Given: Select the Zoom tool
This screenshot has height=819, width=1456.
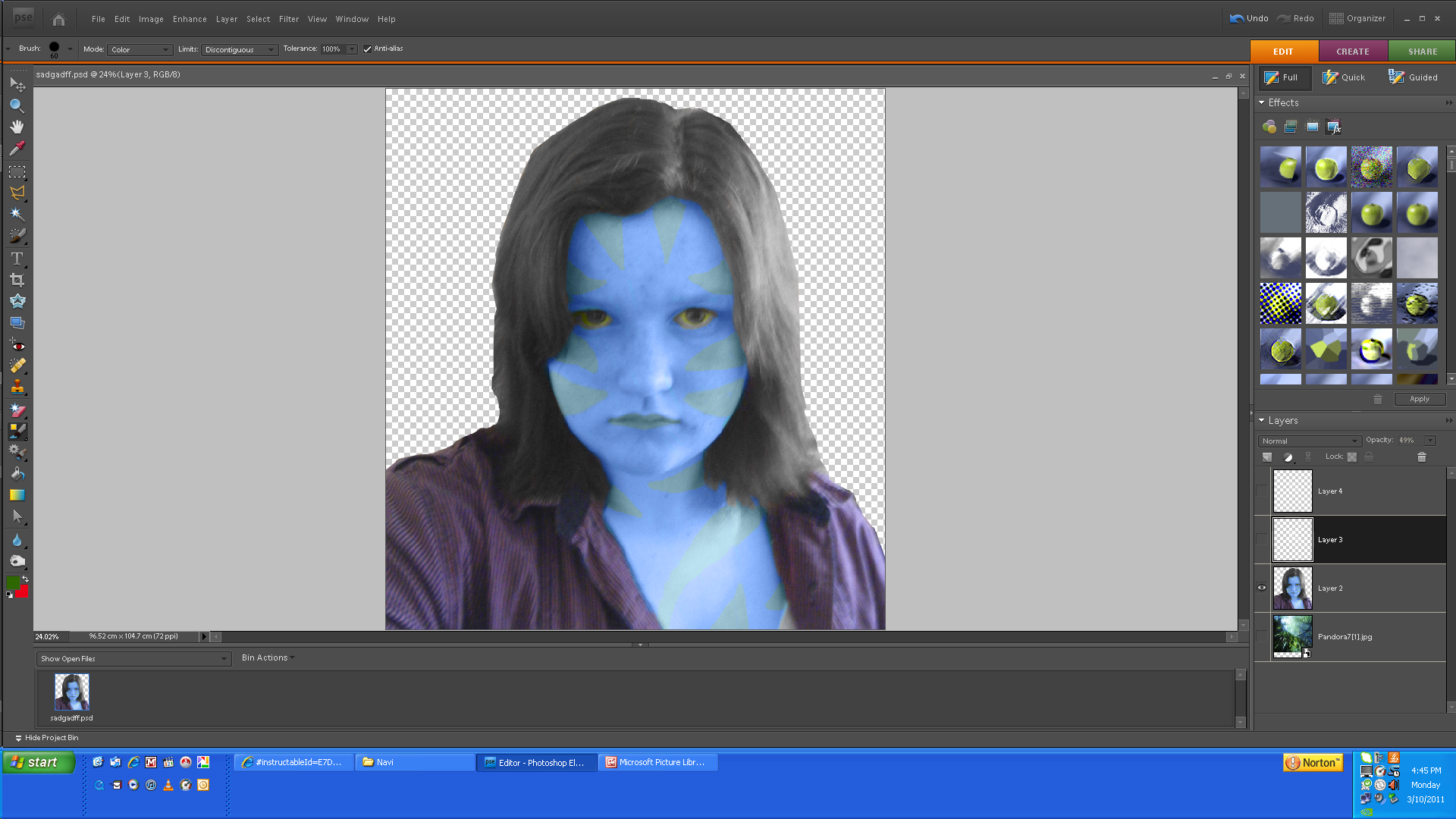Looking at the screenshot, I should (17, 105).
